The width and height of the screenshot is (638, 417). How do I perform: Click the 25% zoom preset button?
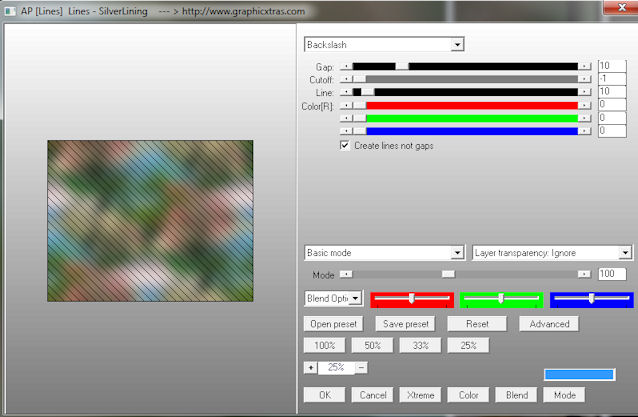pos(468,345)
